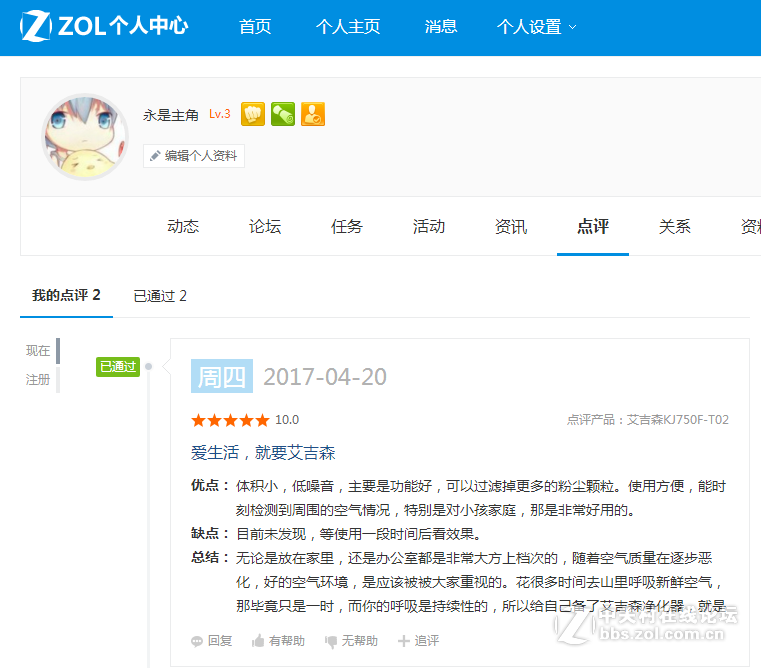Select the 已通过 2 sub-tab
This screenshot has width=761, height=668.
(160, 296)
